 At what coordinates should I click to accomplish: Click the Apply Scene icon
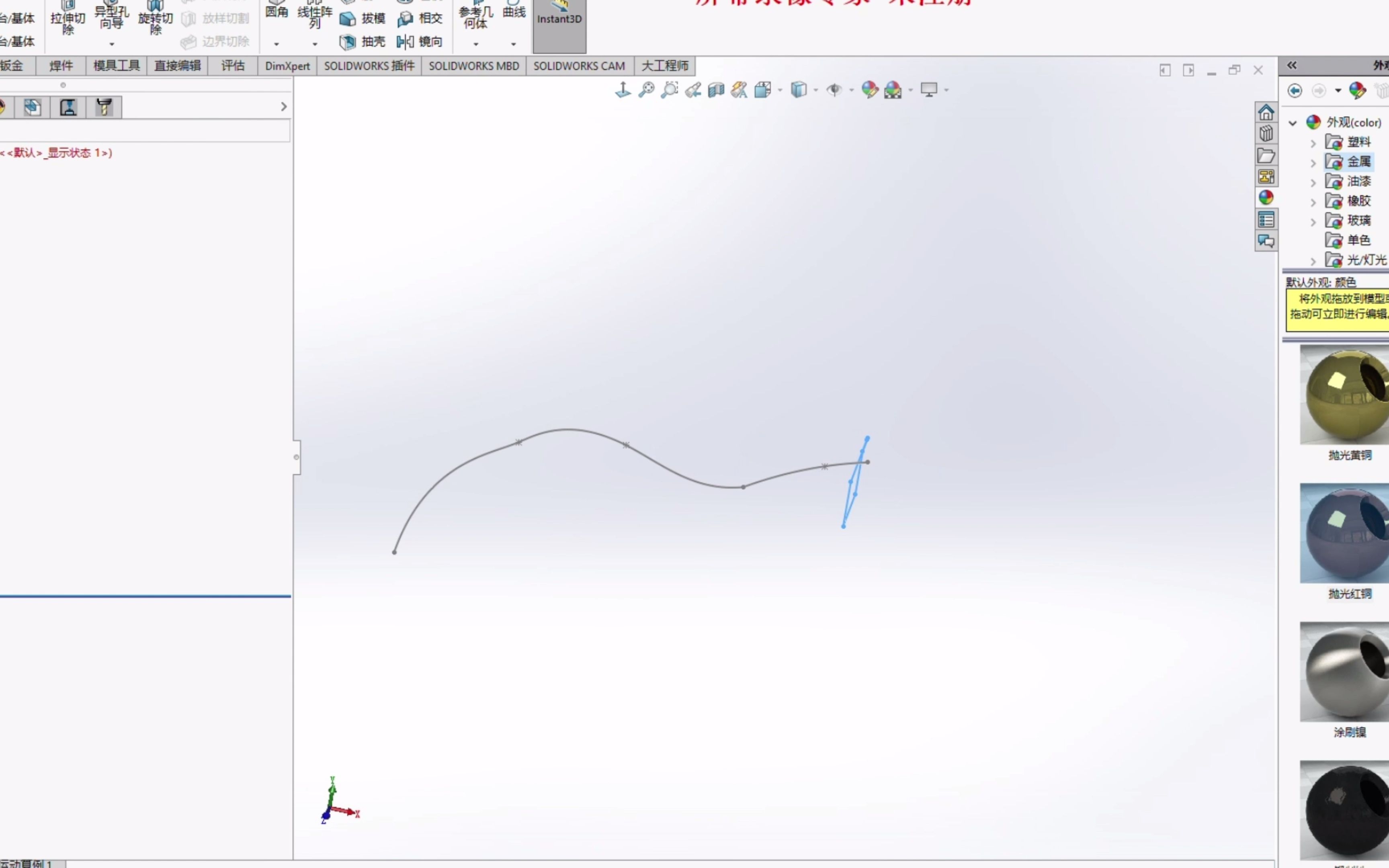tap(893, 90)
